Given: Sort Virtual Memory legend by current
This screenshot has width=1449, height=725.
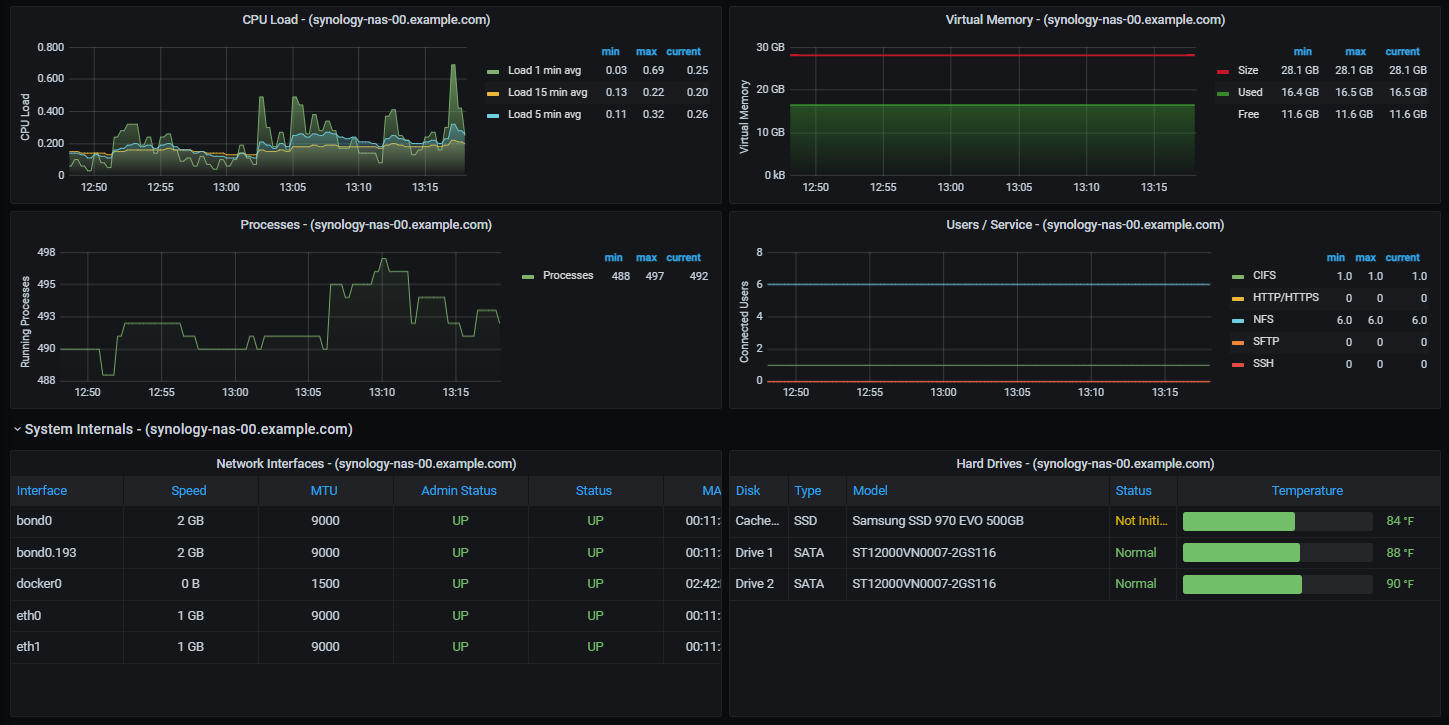Looking at the screenshot, I should pyautogui.click(x=1402, y=52).
